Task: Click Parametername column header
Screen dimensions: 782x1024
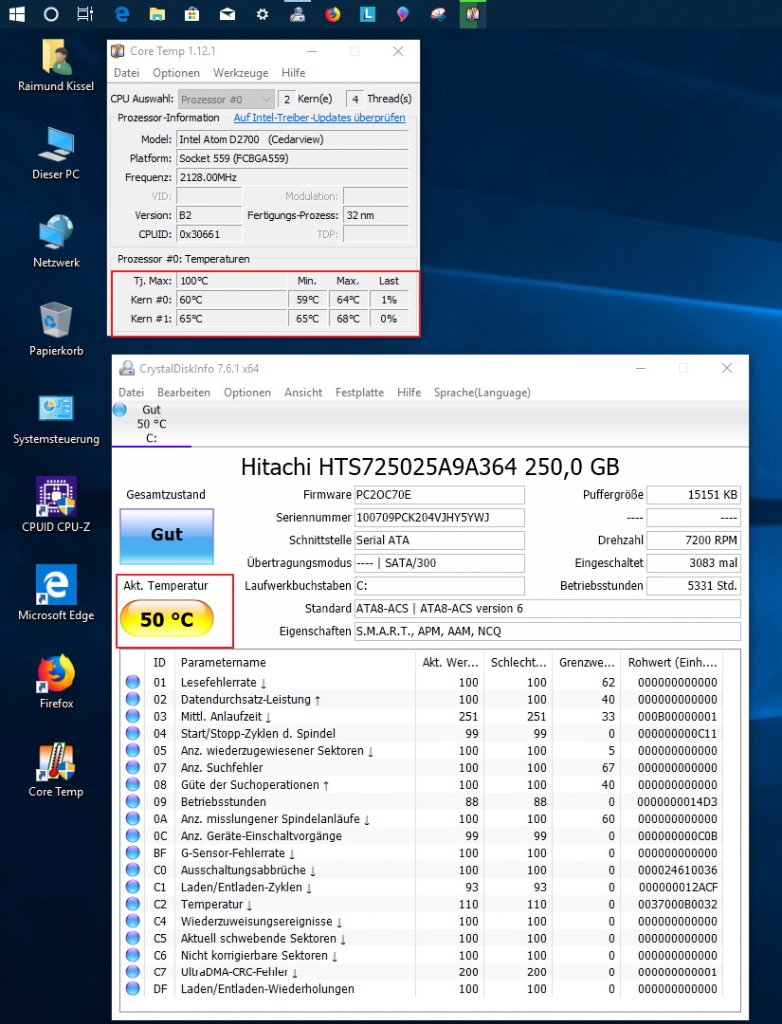Action: (294, 662)
